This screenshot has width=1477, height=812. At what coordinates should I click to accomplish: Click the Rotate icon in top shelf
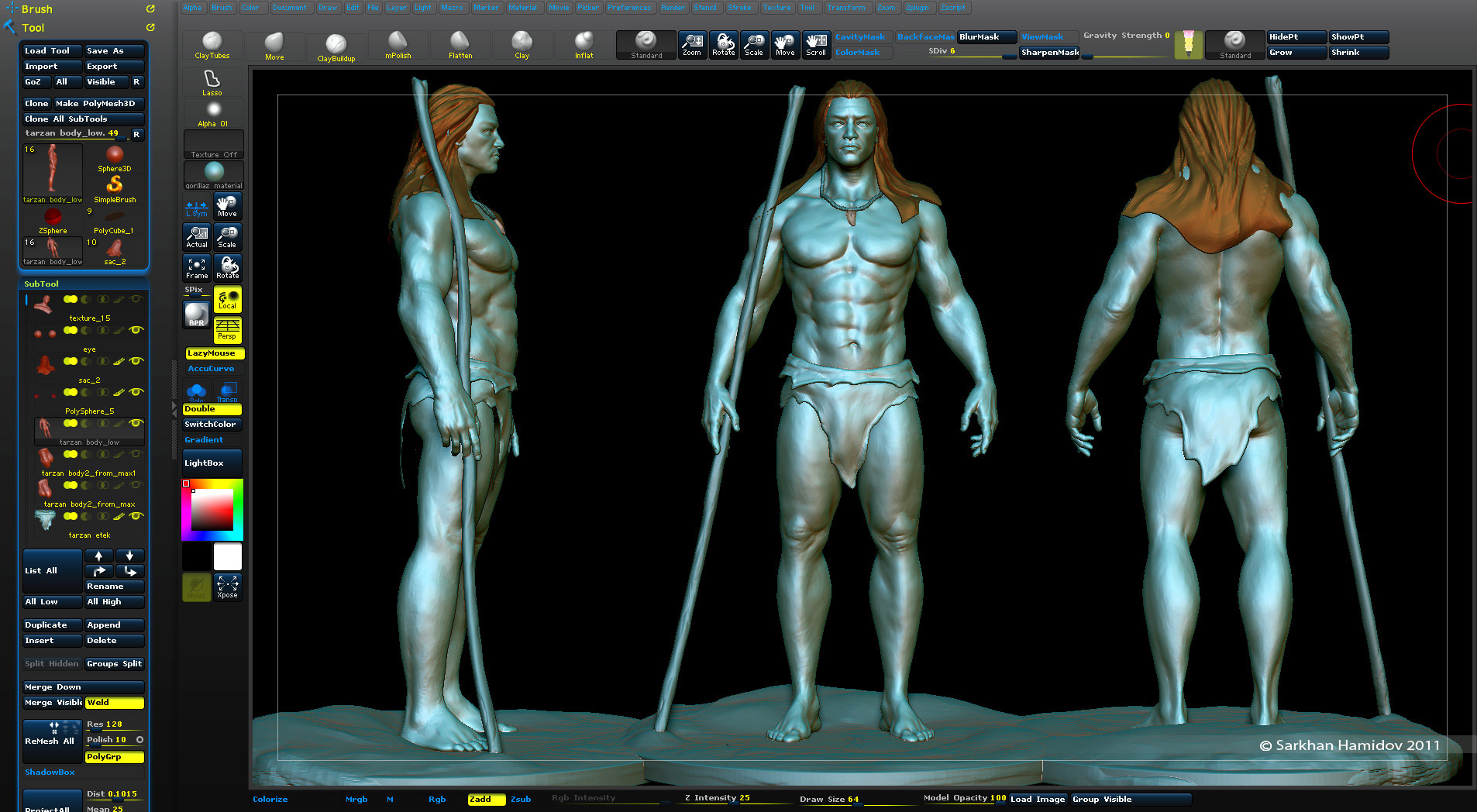[x=723, y=45]
